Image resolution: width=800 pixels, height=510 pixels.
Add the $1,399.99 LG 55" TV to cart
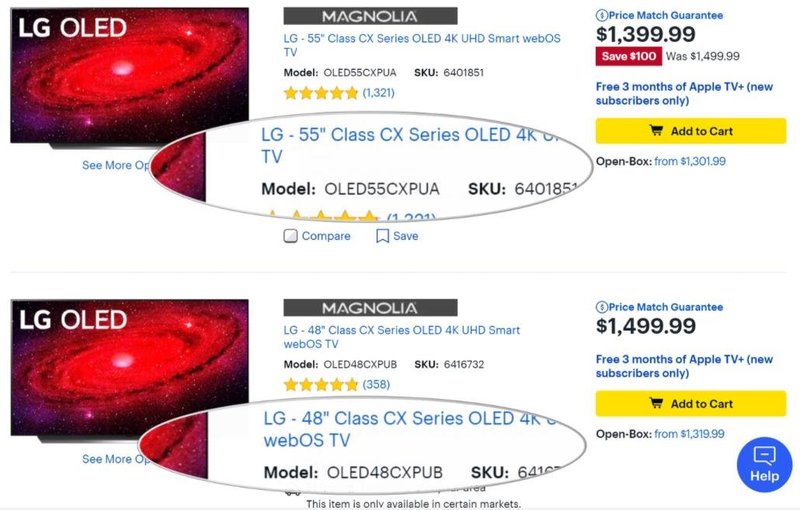(690, 131)
